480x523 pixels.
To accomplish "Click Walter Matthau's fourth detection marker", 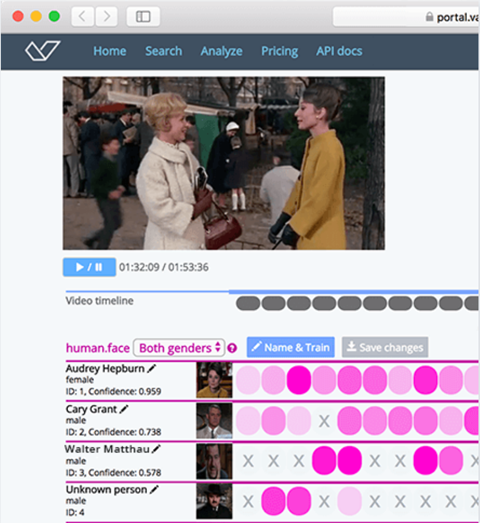I will (x=324, y=461).
